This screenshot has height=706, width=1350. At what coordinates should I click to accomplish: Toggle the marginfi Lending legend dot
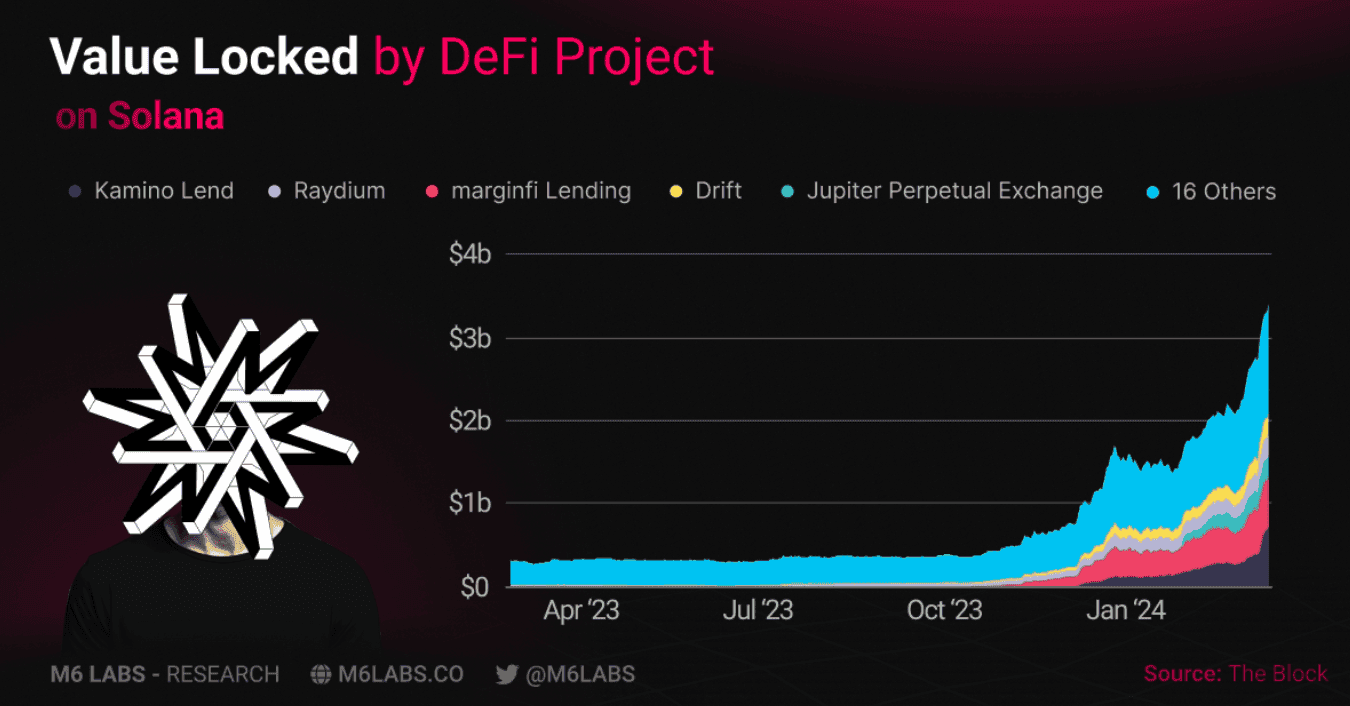click(432, 191)
